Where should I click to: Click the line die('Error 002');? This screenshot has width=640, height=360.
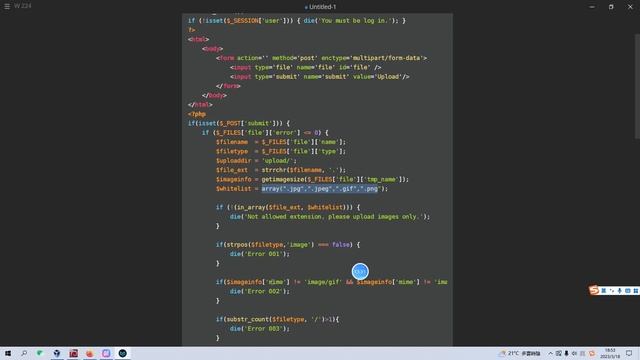click(260, 291)
